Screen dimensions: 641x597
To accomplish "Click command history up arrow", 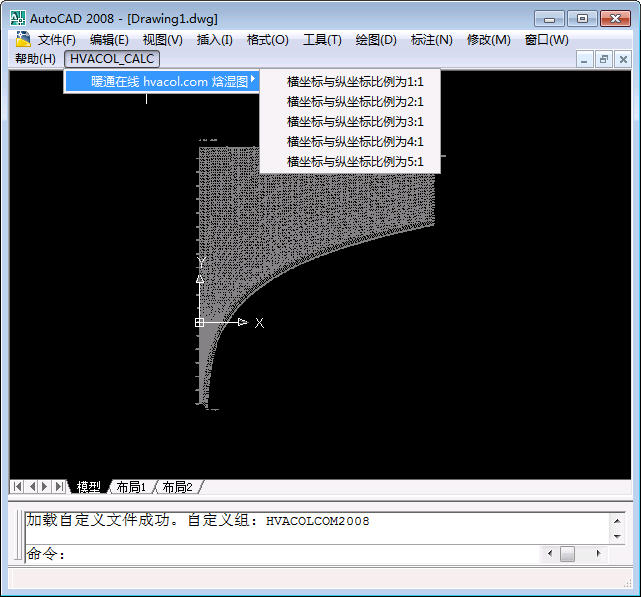I will [x=617, y=521].
